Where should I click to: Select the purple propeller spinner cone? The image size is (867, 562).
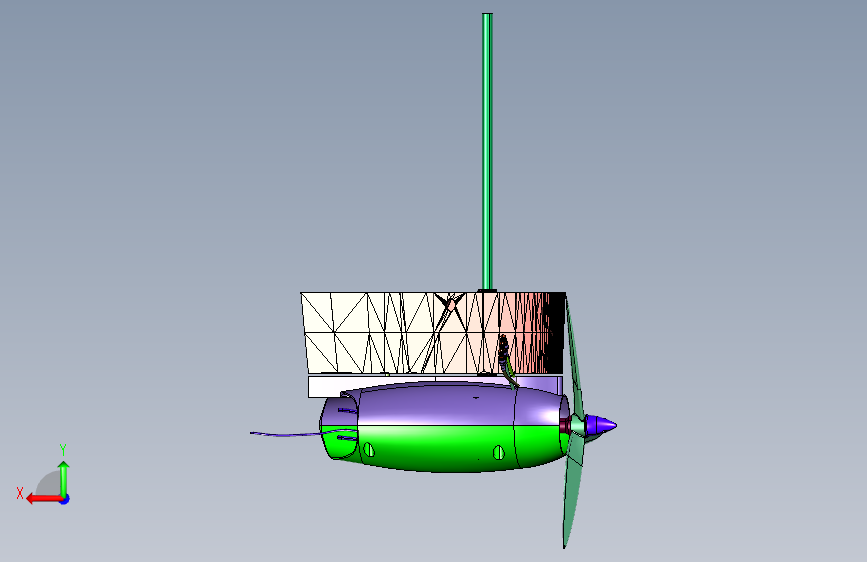[600, 425]
